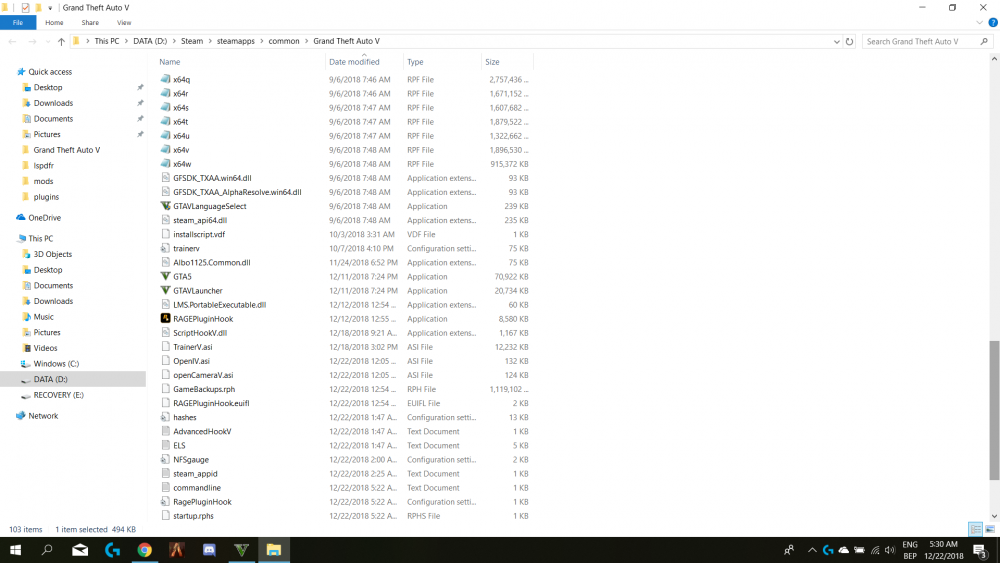Click the up-directory arrow button
Screen dimensions: 1000x563
point(61,41)
